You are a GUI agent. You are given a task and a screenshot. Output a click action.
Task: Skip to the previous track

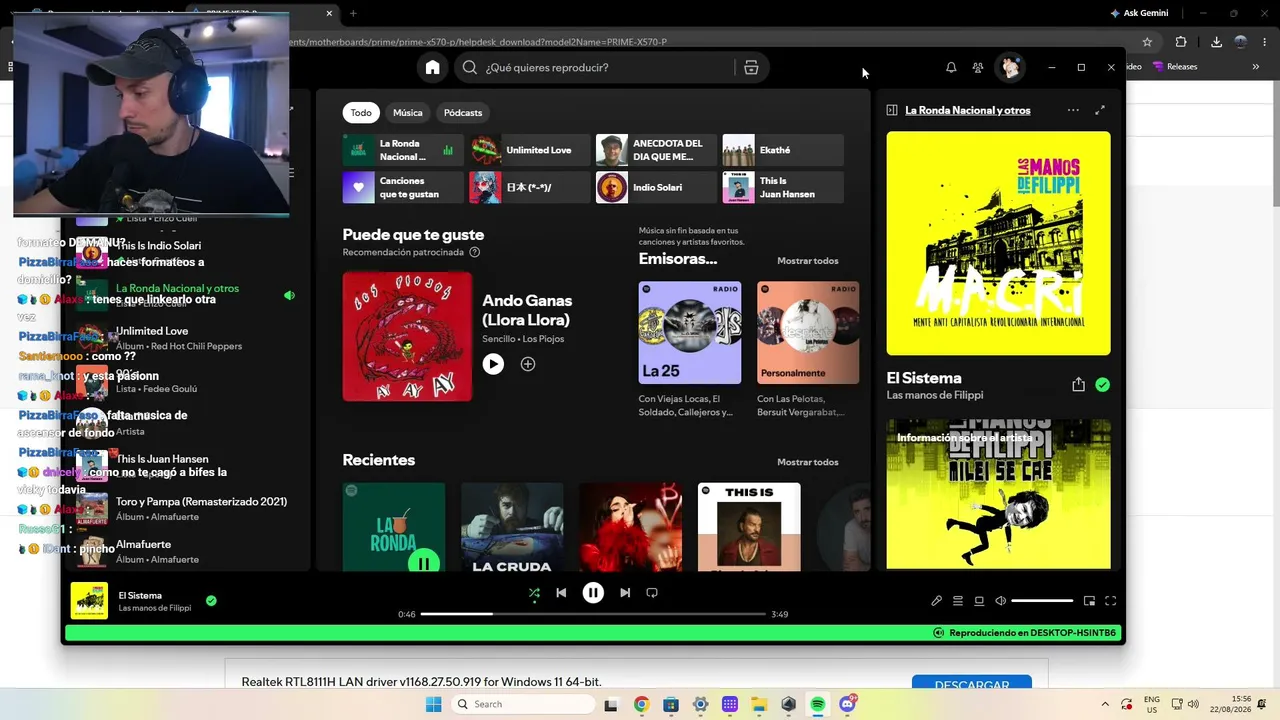561,593
